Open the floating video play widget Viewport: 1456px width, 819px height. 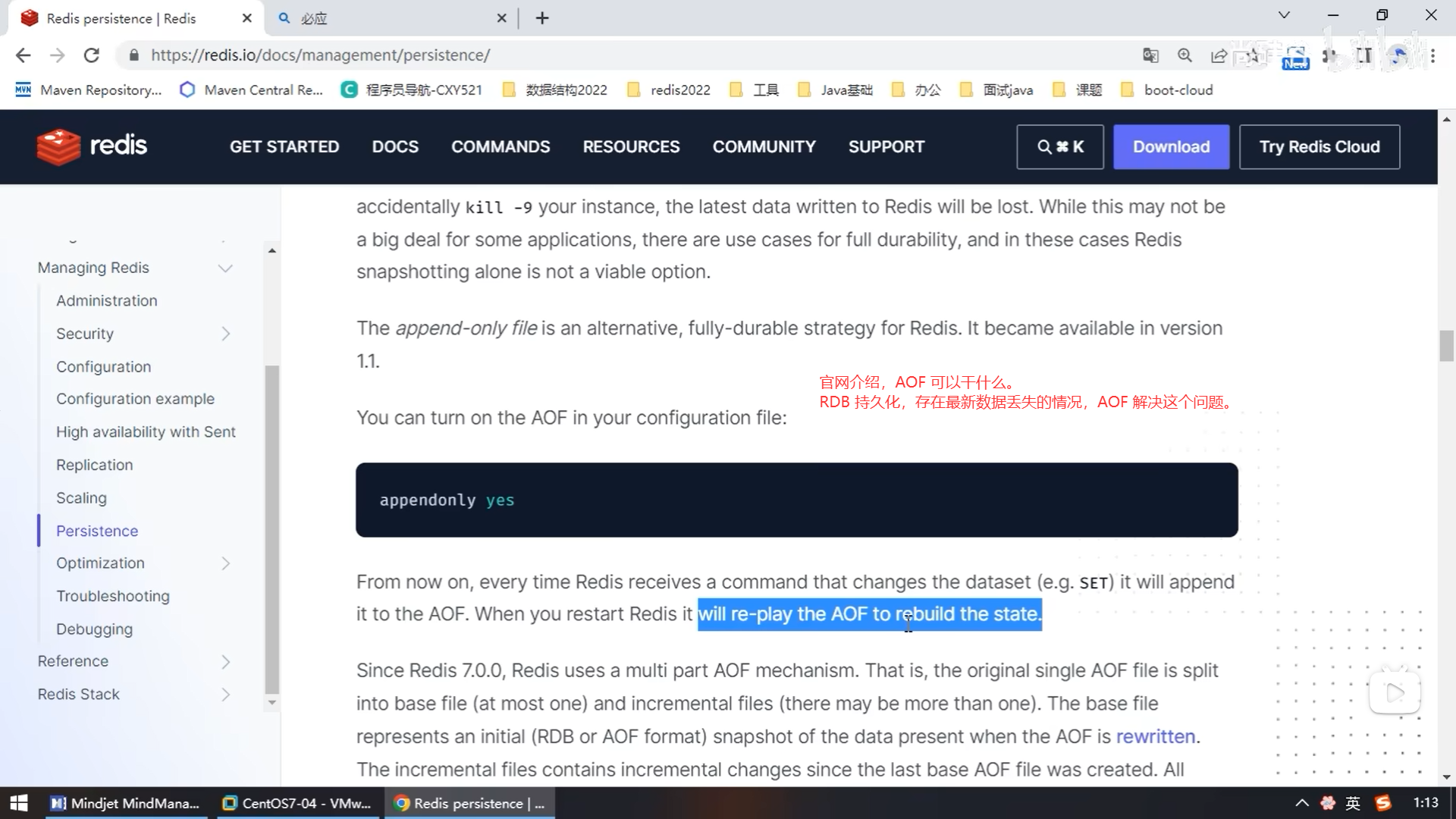coord(1395,692)
